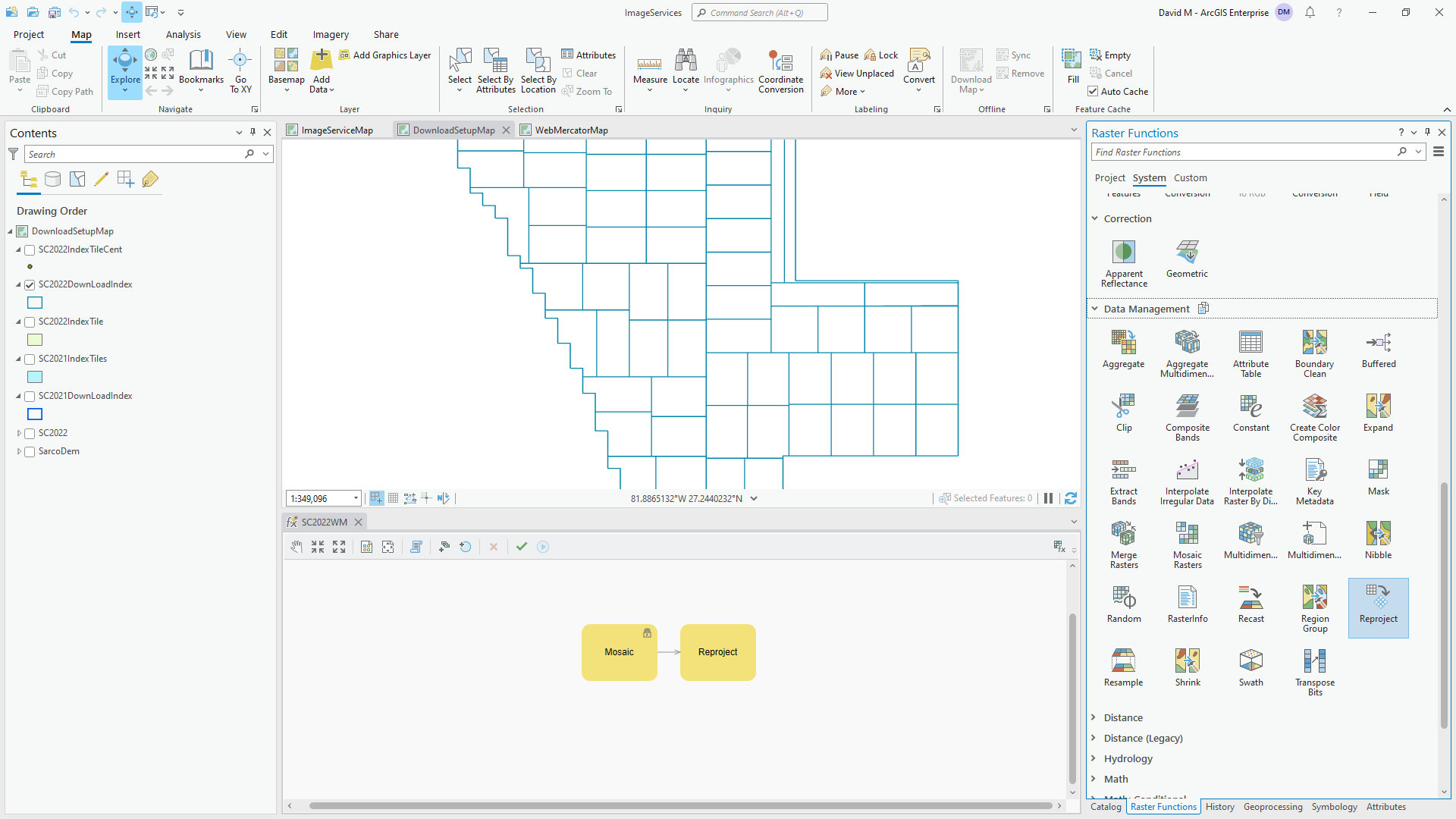Open the Imagery ribbon tab
1456x819 pixels.
(x=330, y=34)
